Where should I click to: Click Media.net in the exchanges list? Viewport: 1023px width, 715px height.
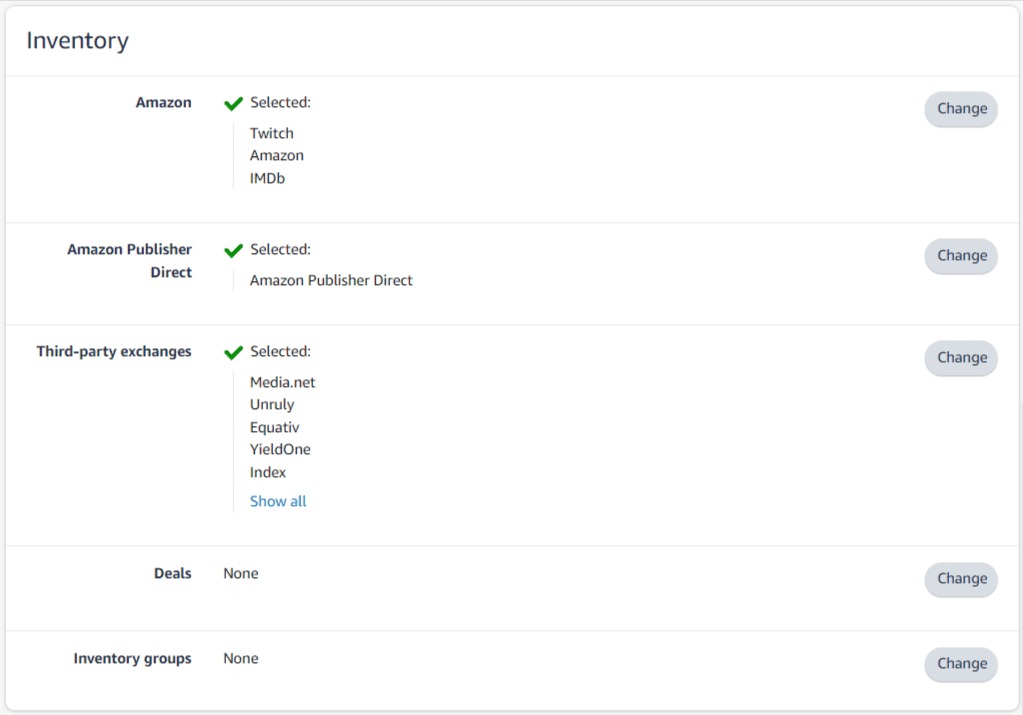click(x=283, y=382)
